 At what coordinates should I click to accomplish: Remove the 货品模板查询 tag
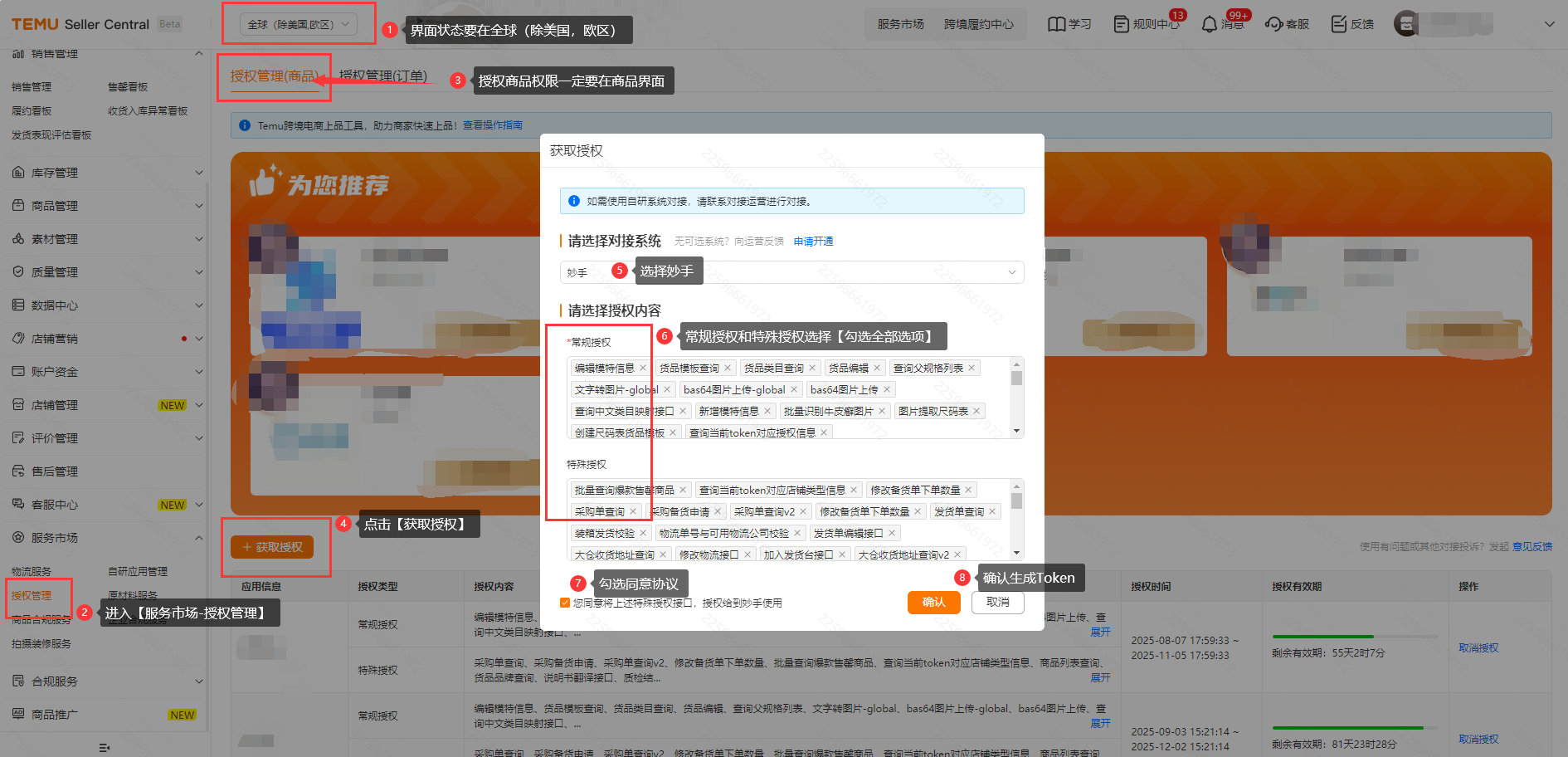[x=728, y=369]
